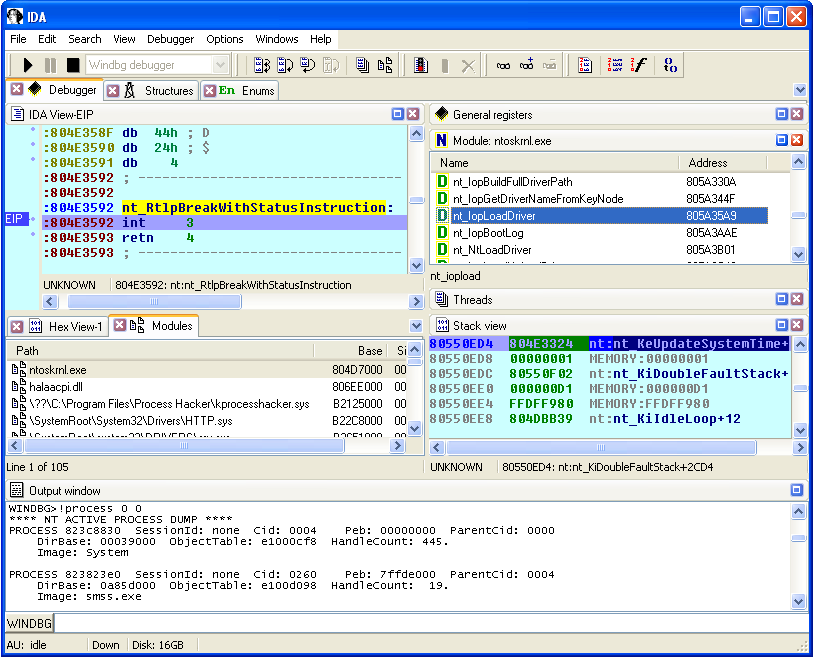Expand the tab list arrow beside Modules
The width and height of the screenshot is (813, 658).
416,326
